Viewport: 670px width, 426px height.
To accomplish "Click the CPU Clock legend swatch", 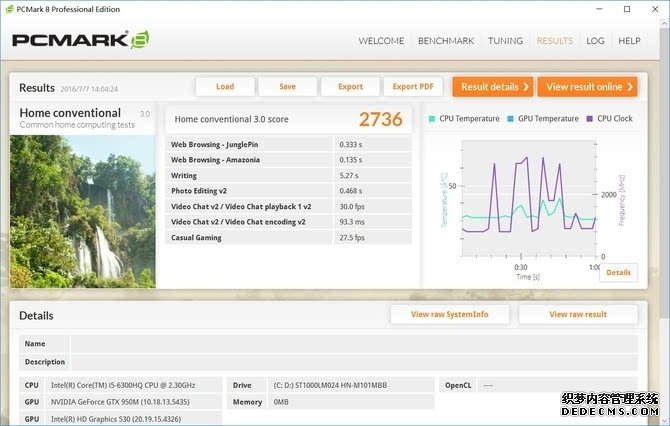I will point(590,119).
